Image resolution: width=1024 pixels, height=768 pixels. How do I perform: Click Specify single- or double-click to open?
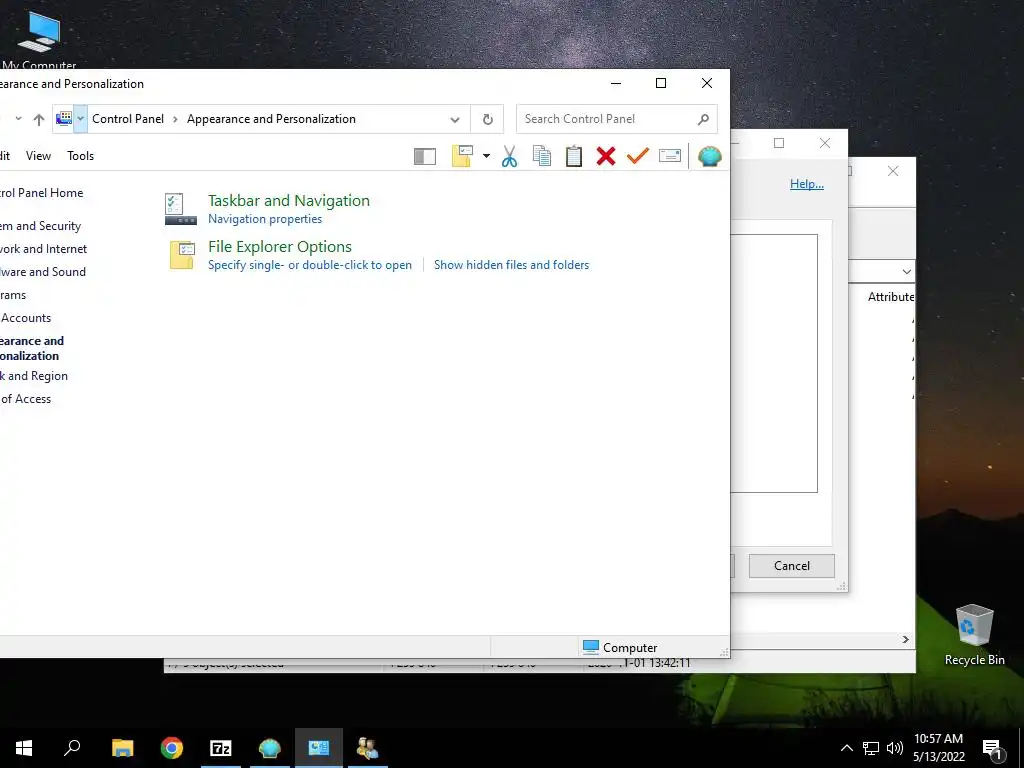310,264
